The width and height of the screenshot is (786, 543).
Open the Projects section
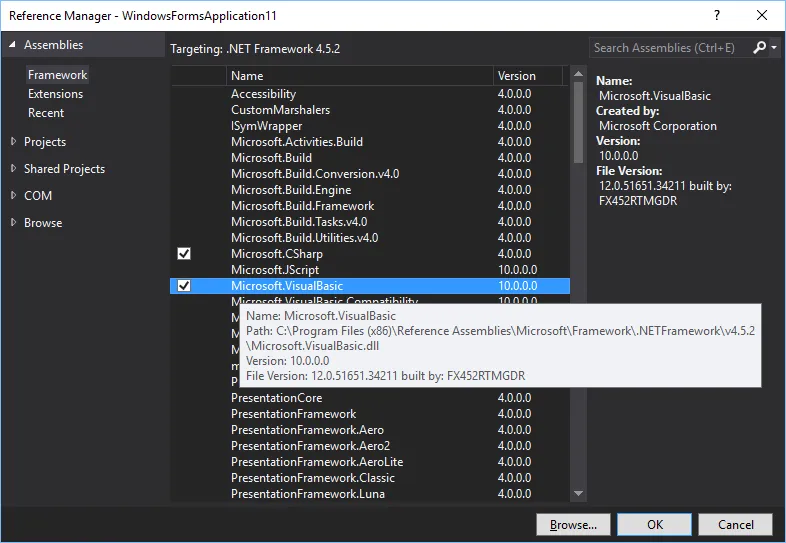[45, 142]
